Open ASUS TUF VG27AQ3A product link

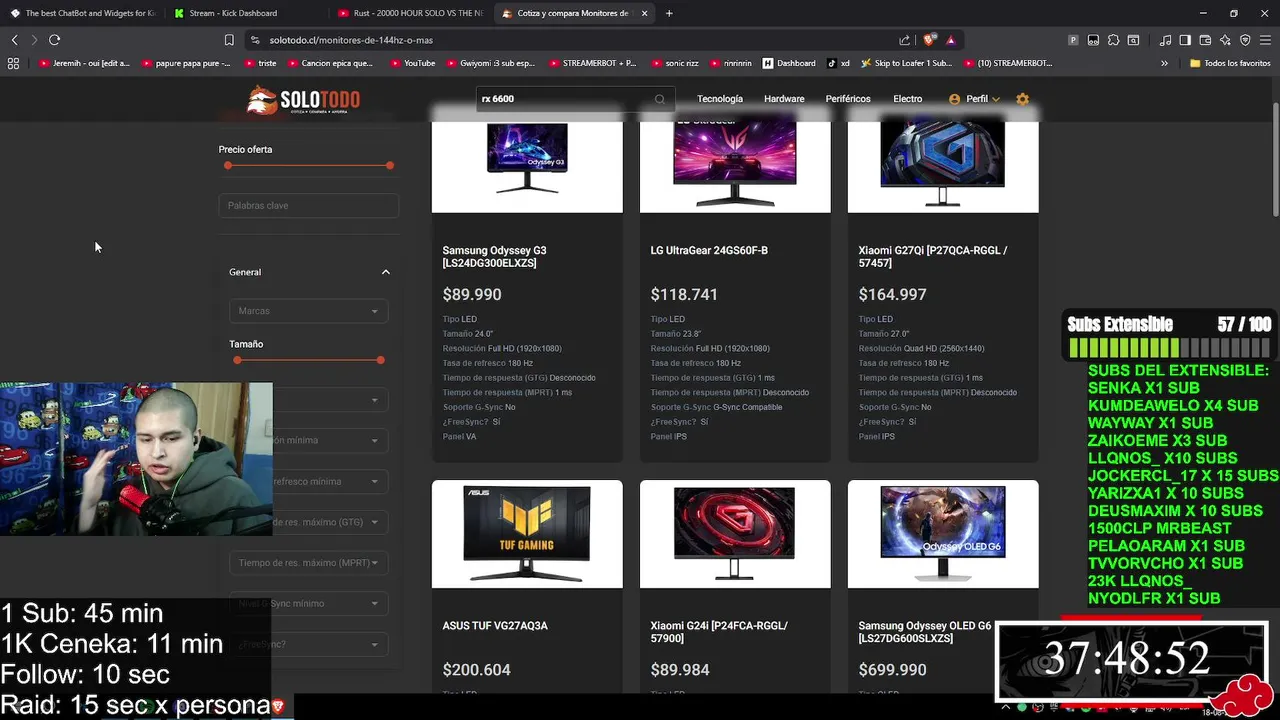tap(495, 626)
